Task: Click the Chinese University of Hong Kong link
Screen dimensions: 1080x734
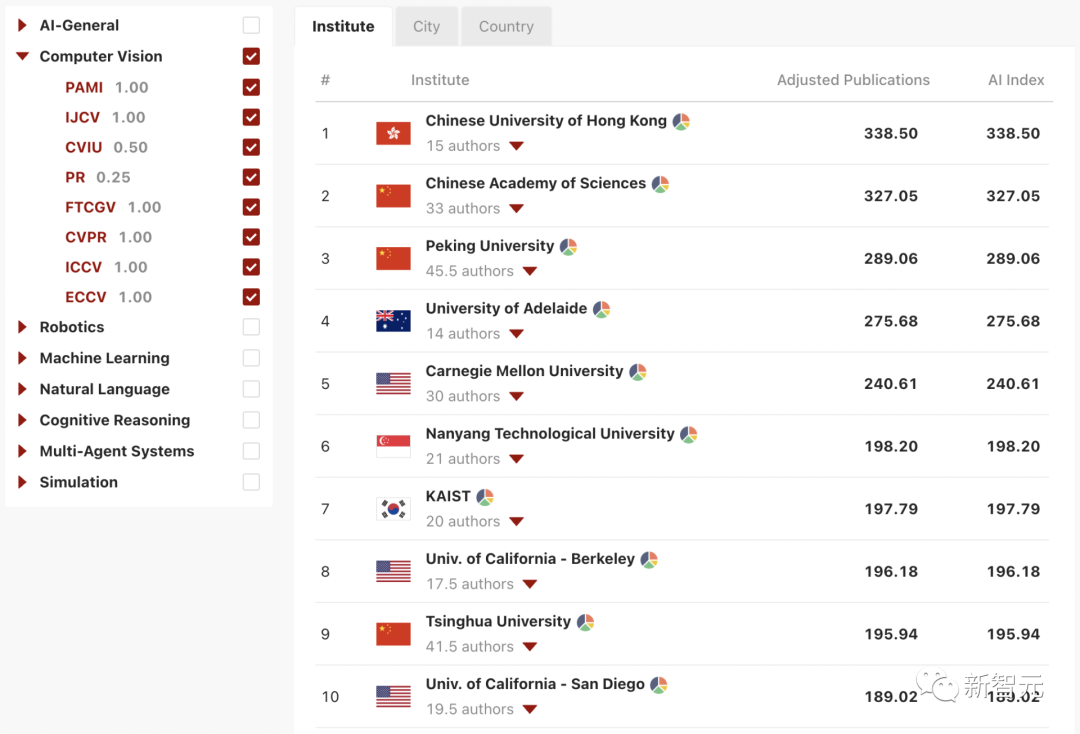Action: [546, 120]
